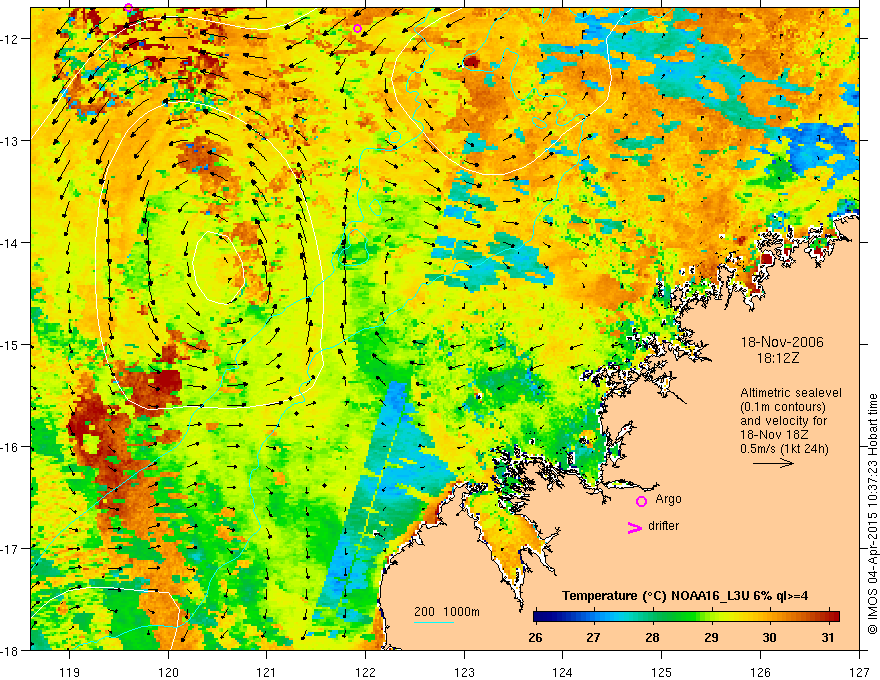Click the latitude -16 axis label
This screenshot has height=680, width=880.
click(11, 447)
